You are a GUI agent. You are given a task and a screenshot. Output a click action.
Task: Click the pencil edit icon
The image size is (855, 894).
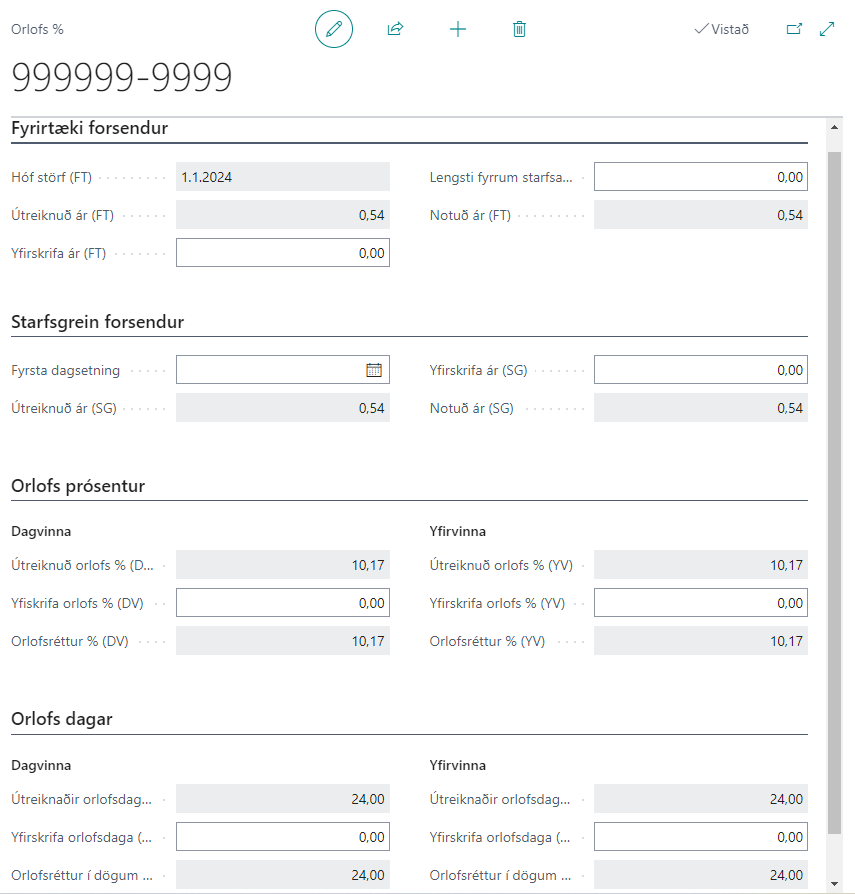pos(334,29)
